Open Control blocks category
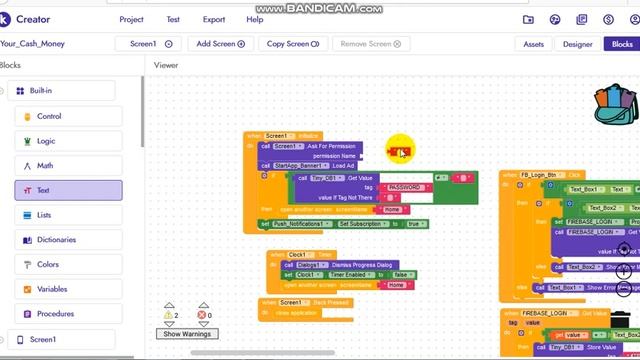 coord(68,116)
